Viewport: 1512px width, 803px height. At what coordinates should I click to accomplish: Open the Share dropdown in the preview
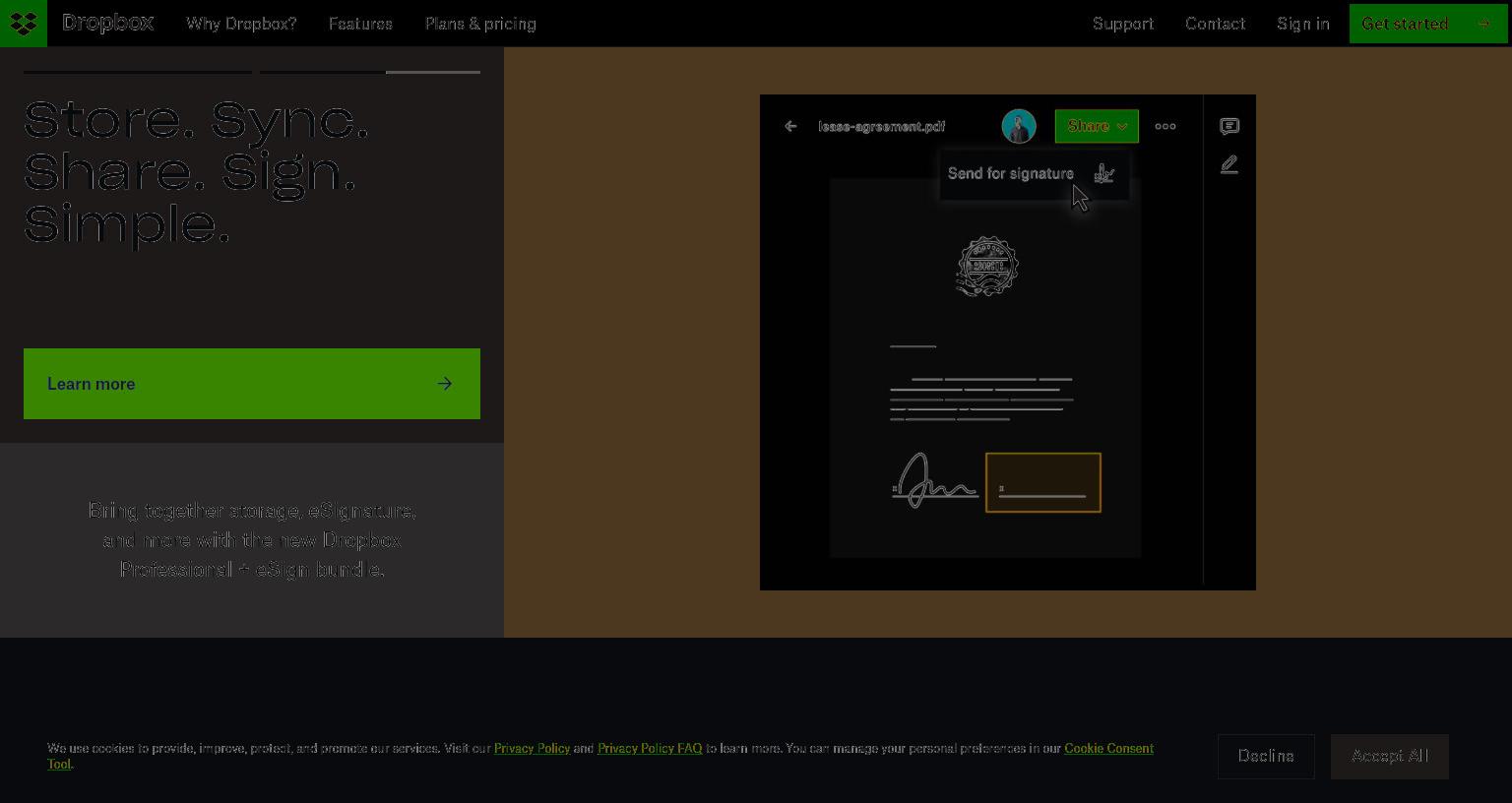click(1097, 126)
